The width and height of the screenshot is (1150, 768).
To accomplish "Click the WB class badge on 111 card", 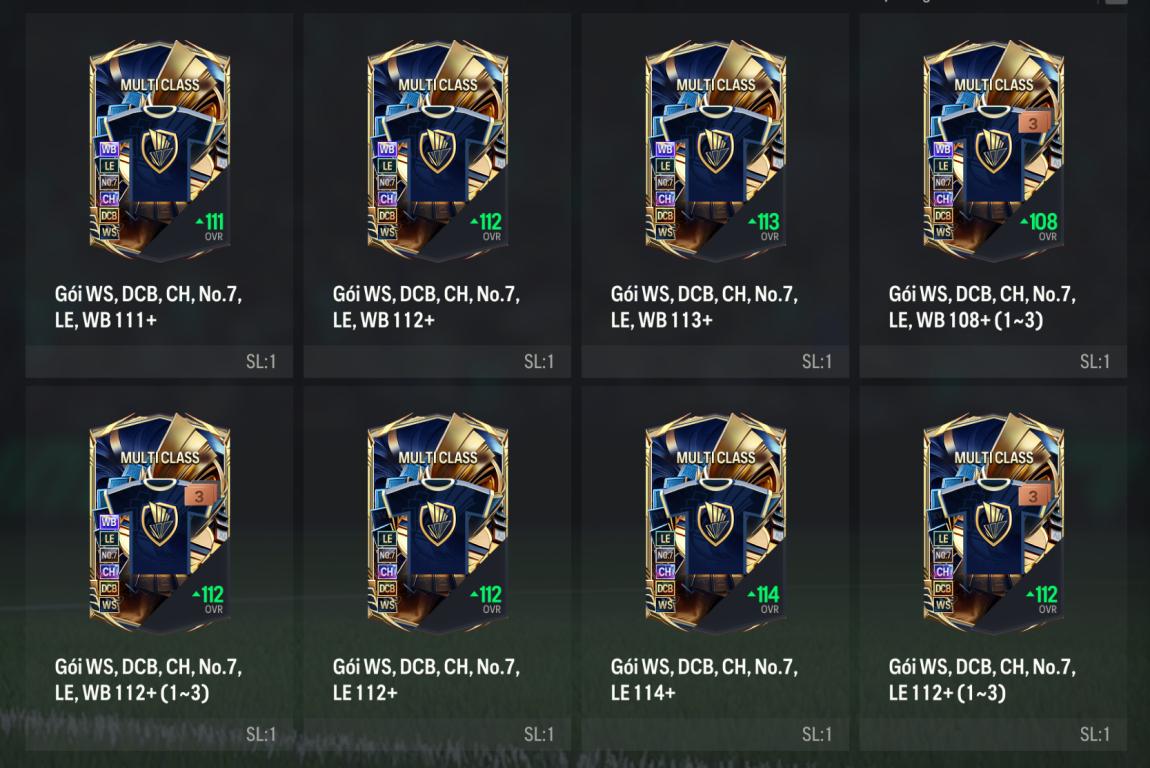I will [x=109, y=149].
